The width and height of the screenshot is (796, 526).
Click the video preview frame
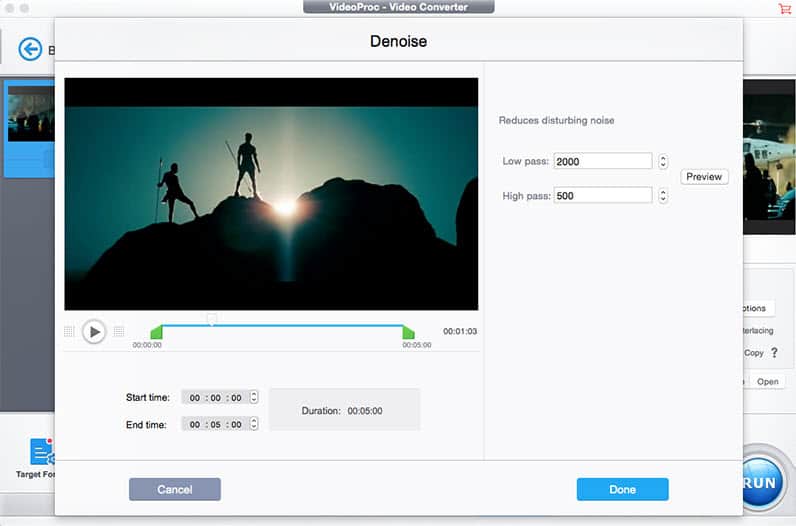[271, 193]
